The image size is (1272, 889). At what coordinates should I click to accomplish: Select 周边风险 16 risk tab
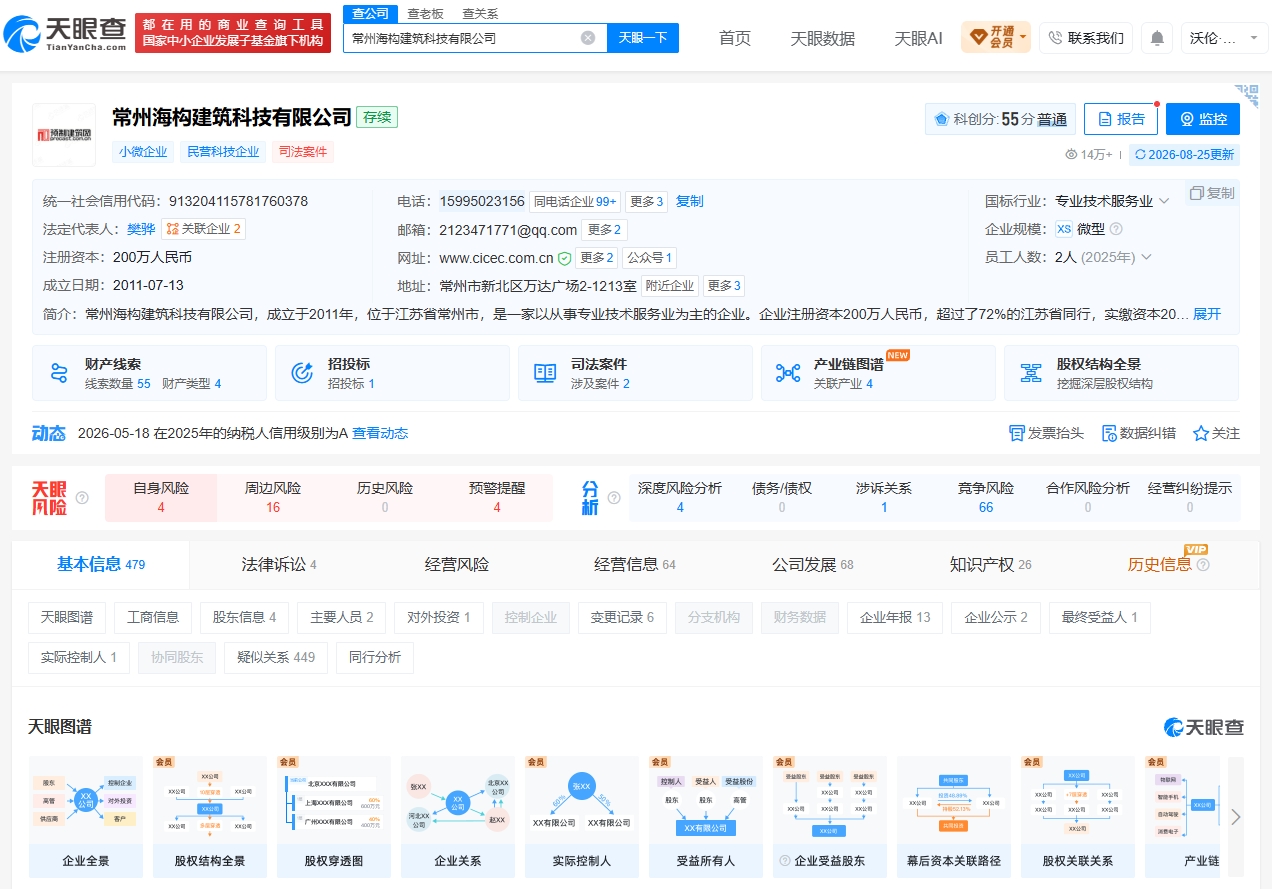(x=273, y=497)
